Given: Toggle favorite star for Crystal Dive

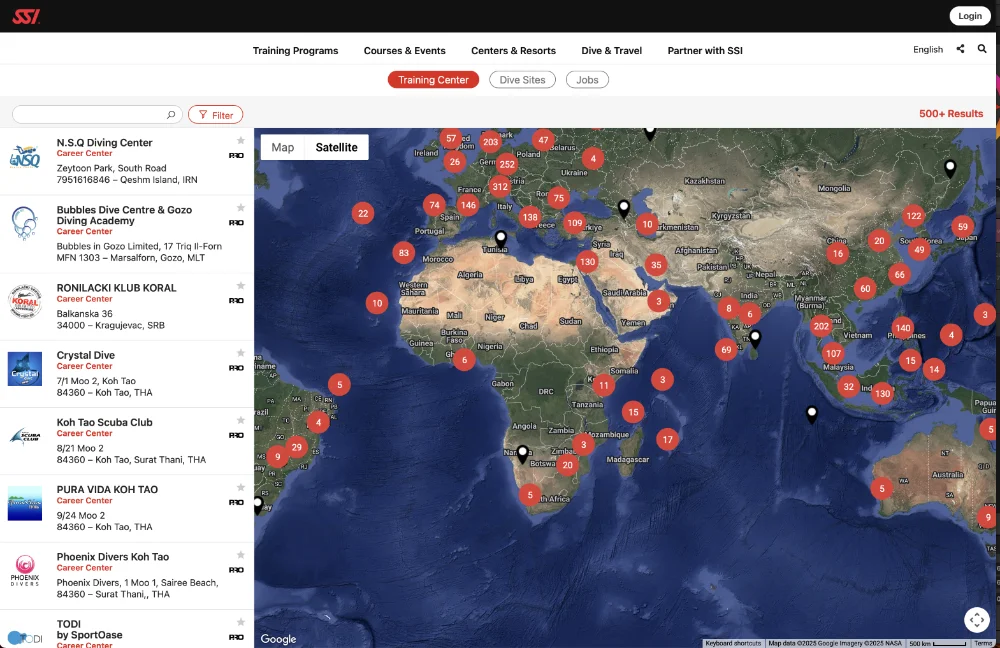Looking at the screenshot, I should (x=240, y=353).
